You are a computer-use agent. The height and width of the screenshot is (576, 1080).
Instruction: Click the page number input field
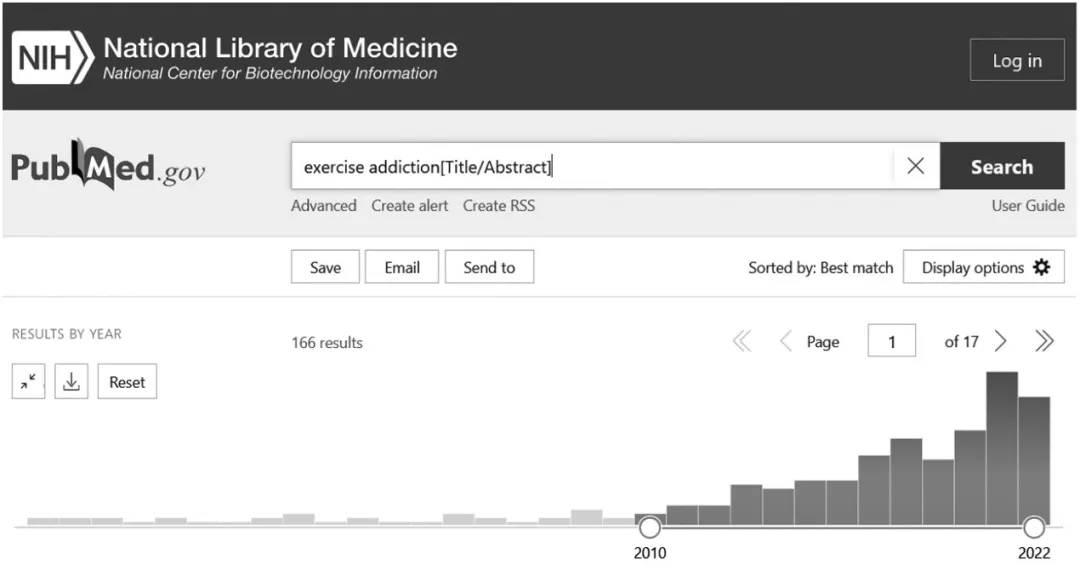click(x=892, y=342)
